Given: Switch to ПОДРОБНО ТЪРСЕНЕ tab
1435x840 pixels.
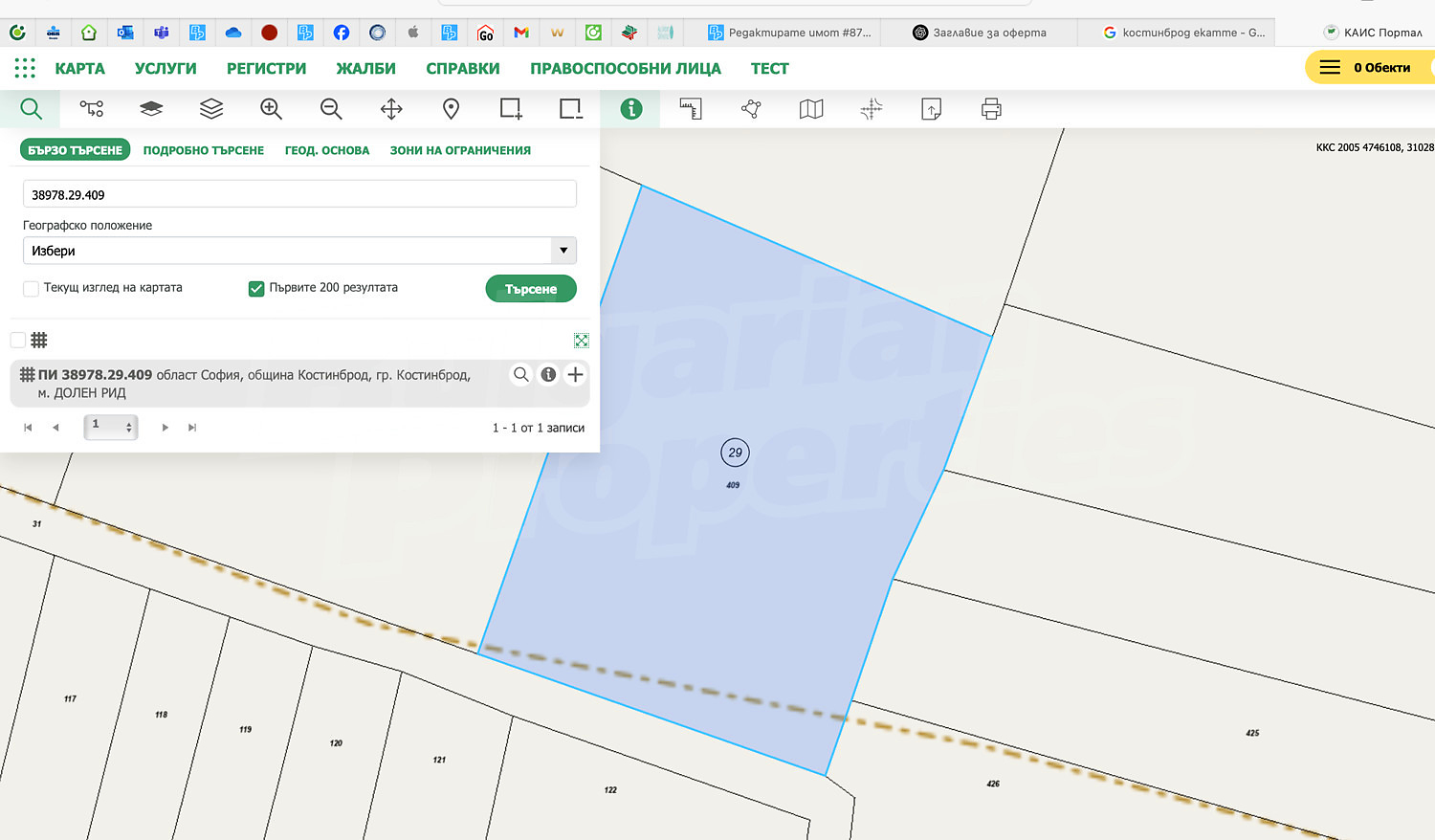Looking at the screenshot, I should (204, 150).
